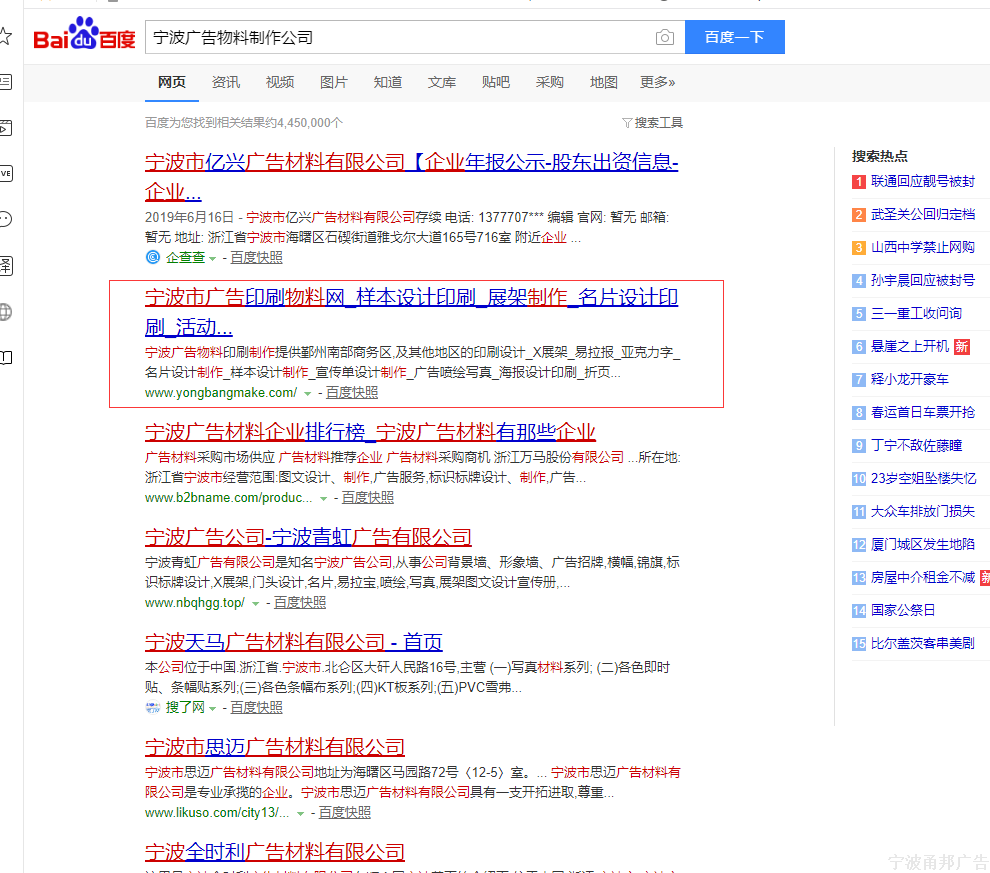Open the hot topic 孙宇晨回应被封号
This screenshot has width=990, height=873.
[x=923, y=280]
